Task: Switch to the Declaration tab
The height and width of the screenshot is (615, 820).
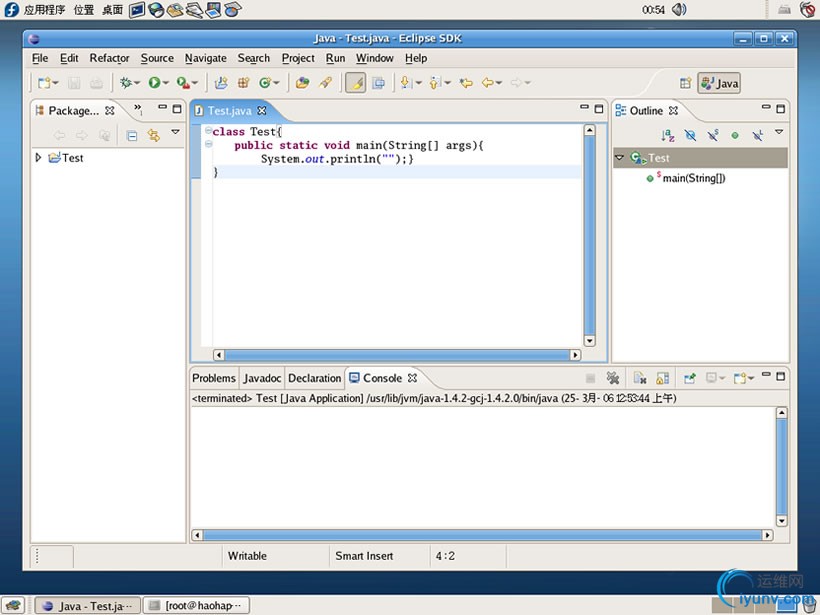Action: click(314, 378)
